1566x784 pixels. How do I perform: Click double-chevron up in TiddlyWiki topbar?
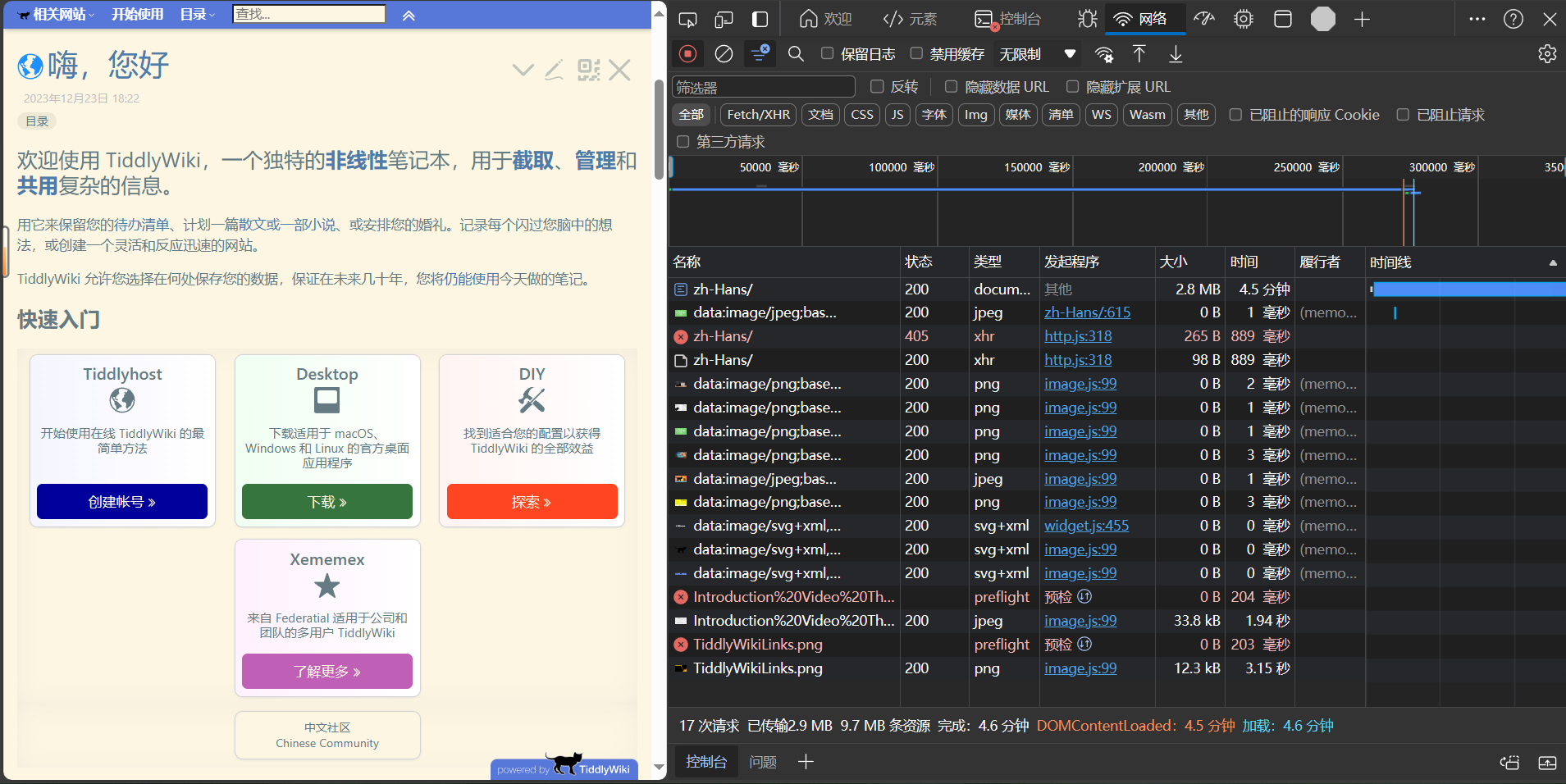pyautogui.click(x=409, y=15)
